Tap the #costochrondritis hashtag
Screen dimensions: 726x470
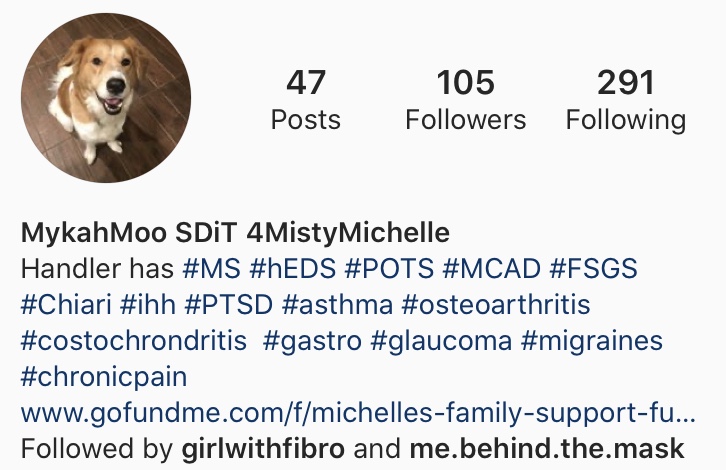134,341
